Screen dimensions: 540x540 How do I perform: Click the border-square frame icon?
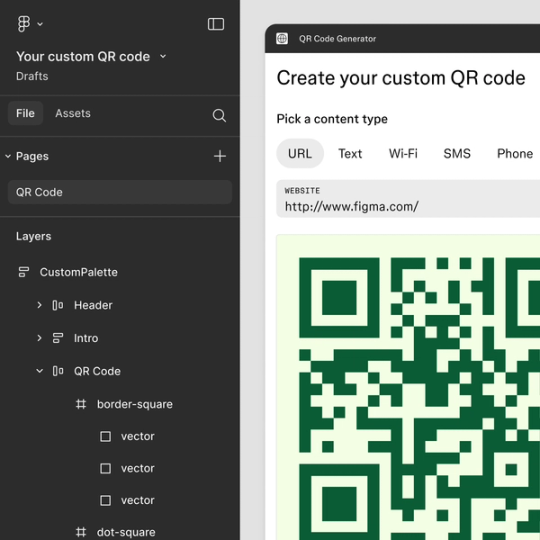coord(81,404)
